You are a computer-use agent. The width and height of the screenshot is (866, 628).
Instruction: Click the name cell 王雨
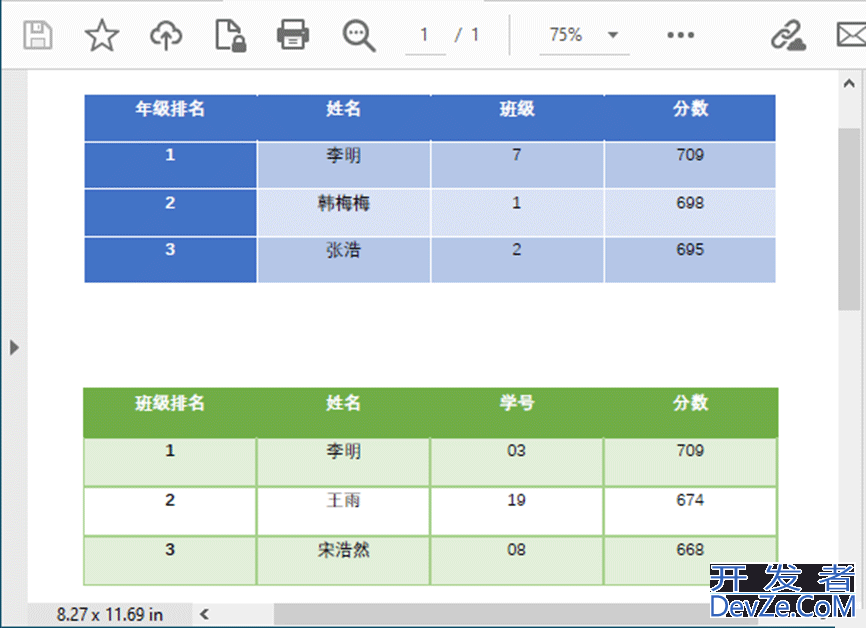343,511
